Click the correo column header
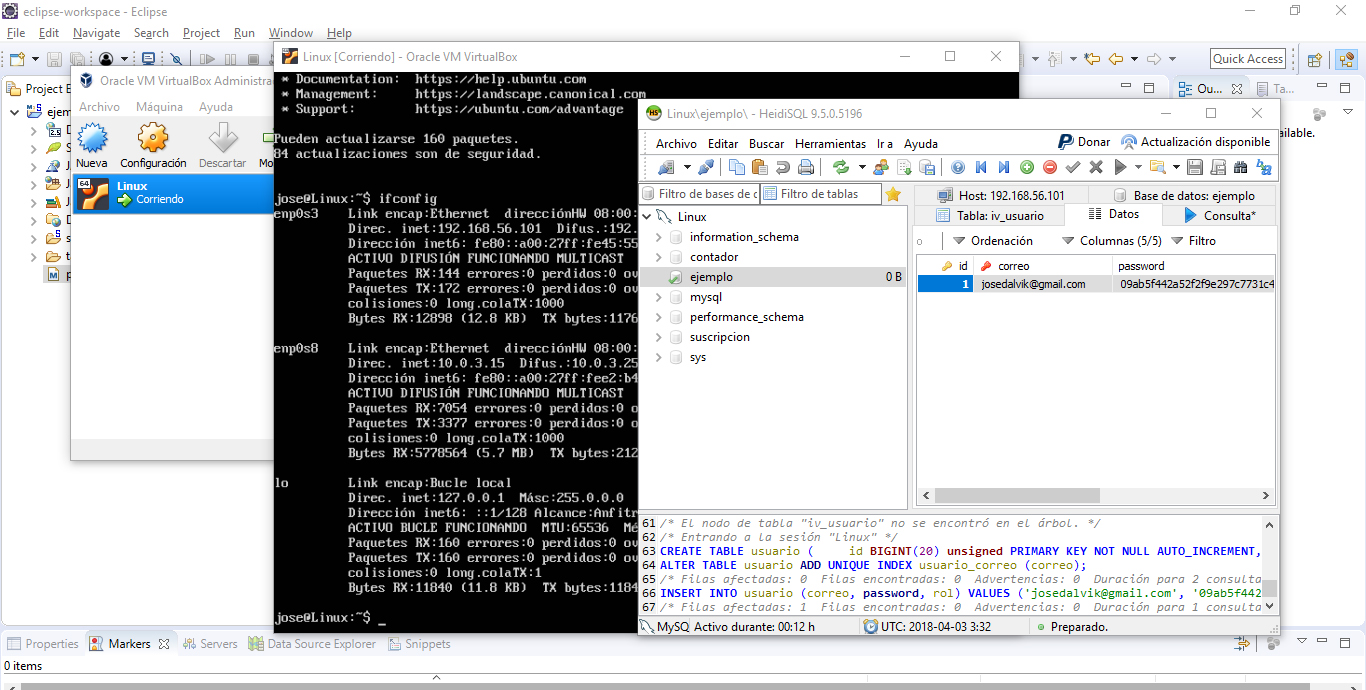Viewport: 1366px width, 690px height. click(x=1042, y=266)
